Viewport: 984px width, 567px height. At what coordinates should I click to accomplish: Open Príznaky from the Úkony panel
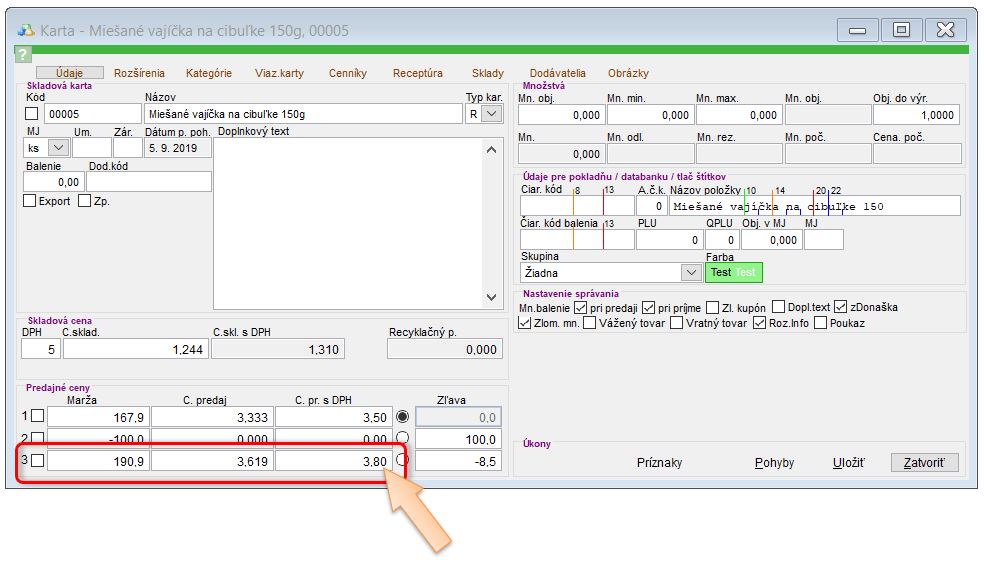[659, 463]
